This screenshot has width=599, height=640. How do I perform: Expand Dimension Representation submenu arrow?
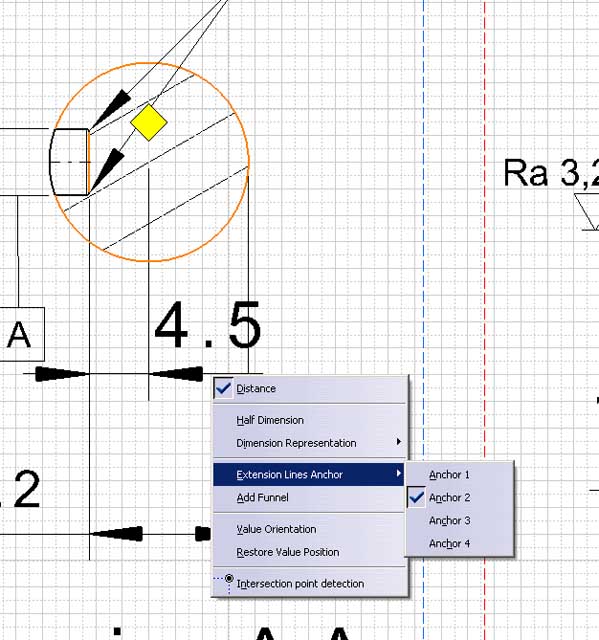(x=399, y=442)
